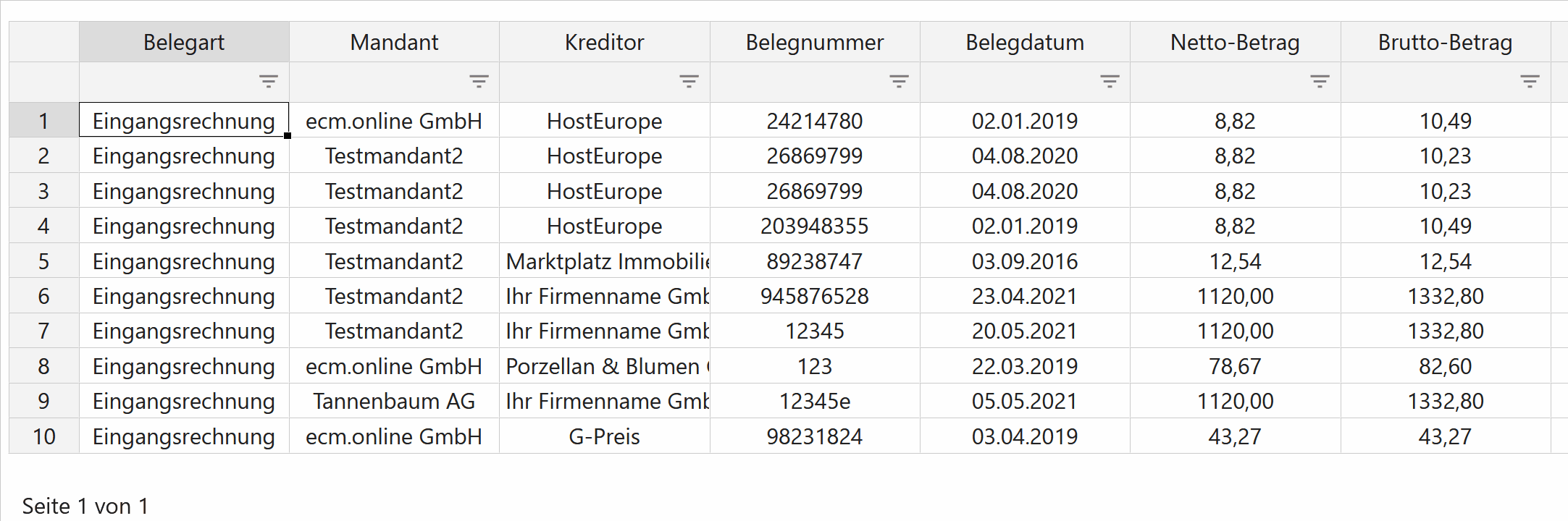This screenshot has height=521, width=1568.
Task: Select the Kreditor cell Marktplatz Immobilie
Action: click(x=605, y=260)
